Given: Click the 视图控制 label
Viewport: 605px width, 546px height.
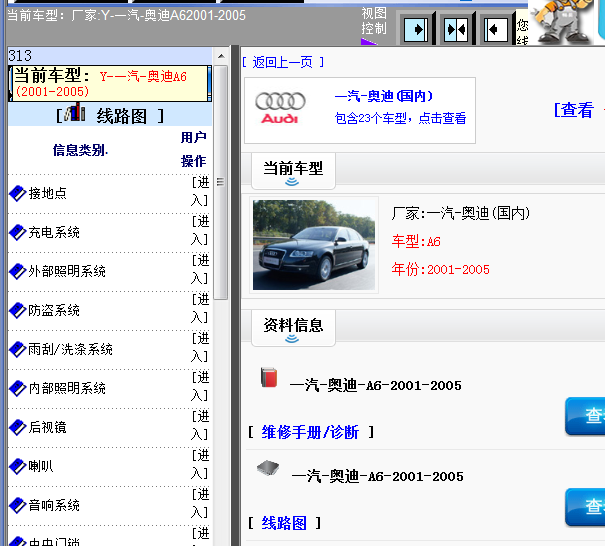Looking at the screenshot, I should tap(374, 21).
